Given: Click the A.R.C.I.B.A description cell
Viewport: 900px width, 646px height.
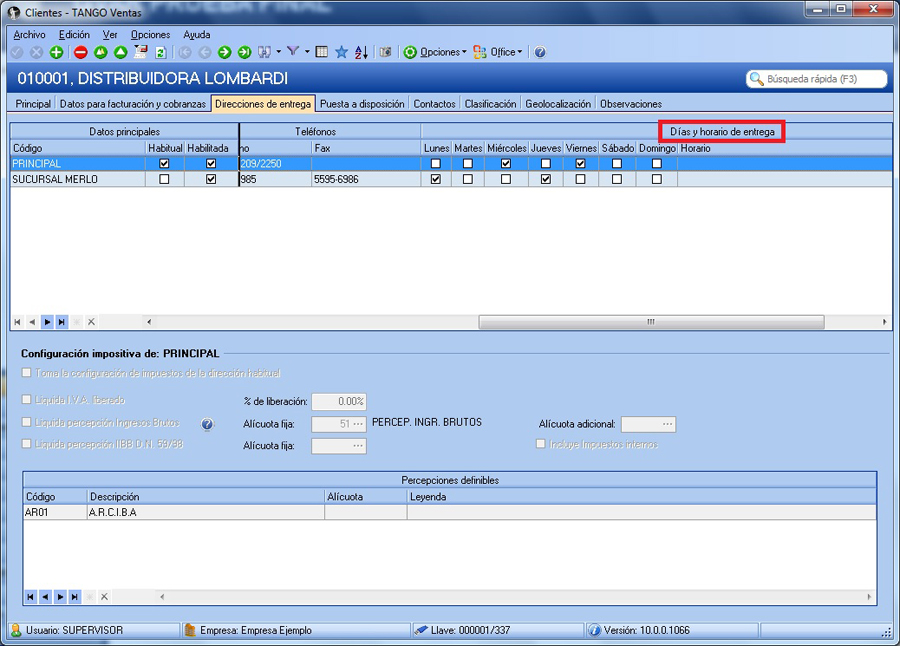Looking at the screenshot, I should pyautogui.click(x=205, y=512).
